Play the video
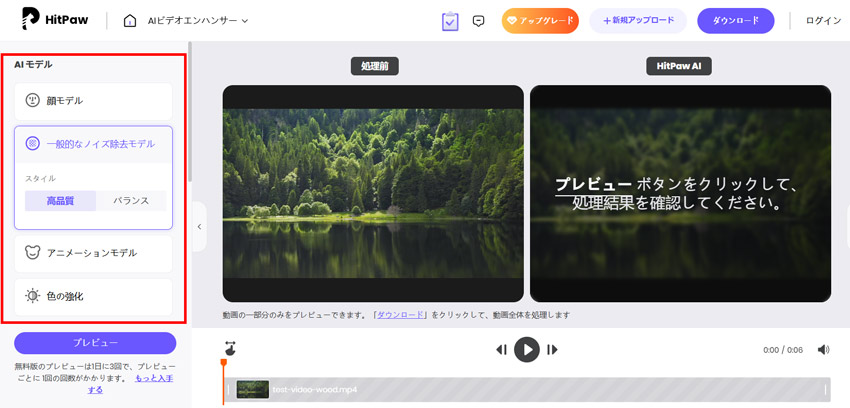The width and height of the screenshot is (850, 408). click(527, 349)
